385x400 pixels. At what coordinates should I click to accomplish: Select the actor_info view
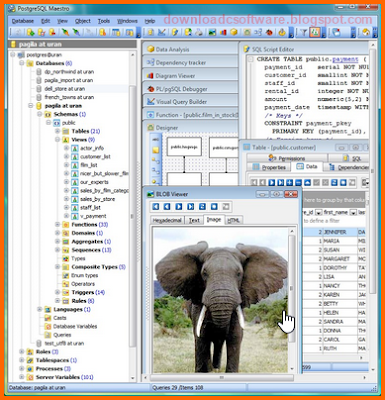point(92,148)
